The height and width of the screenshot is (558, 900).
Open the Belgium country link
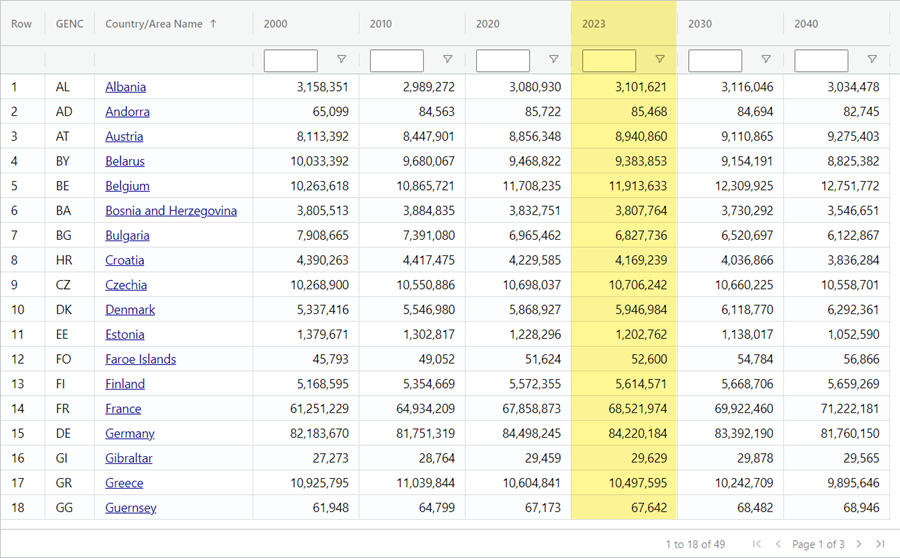point(127,186)
